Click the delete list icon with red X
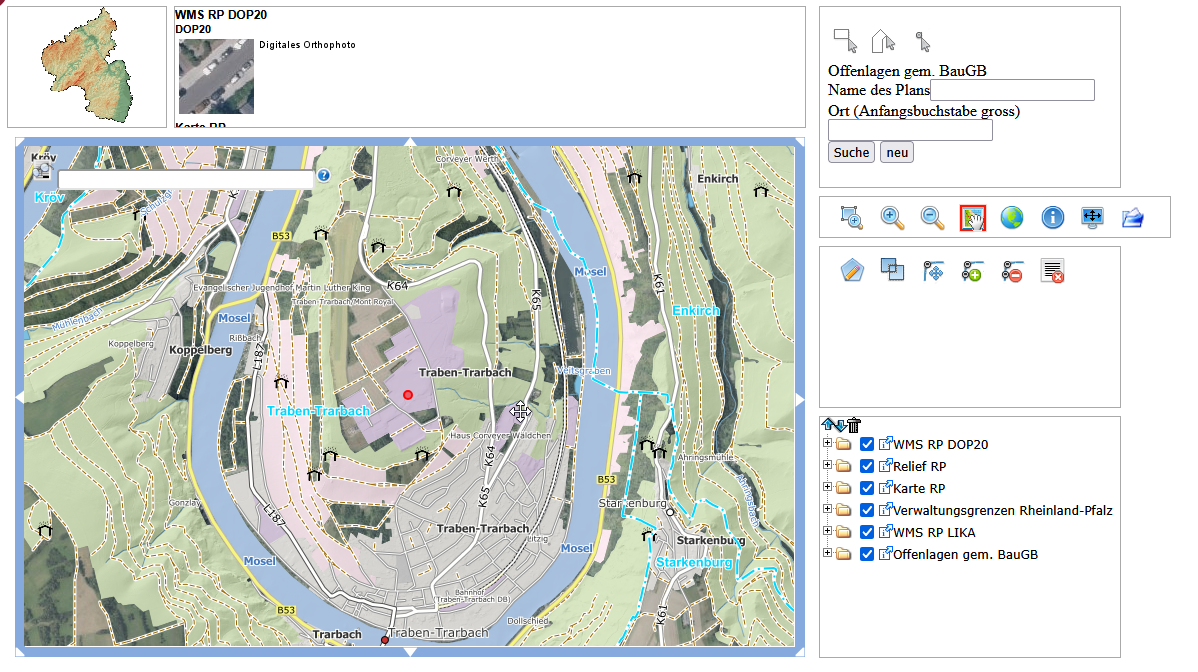This screenshot has width=1198, height=672. pos(1051,270)
